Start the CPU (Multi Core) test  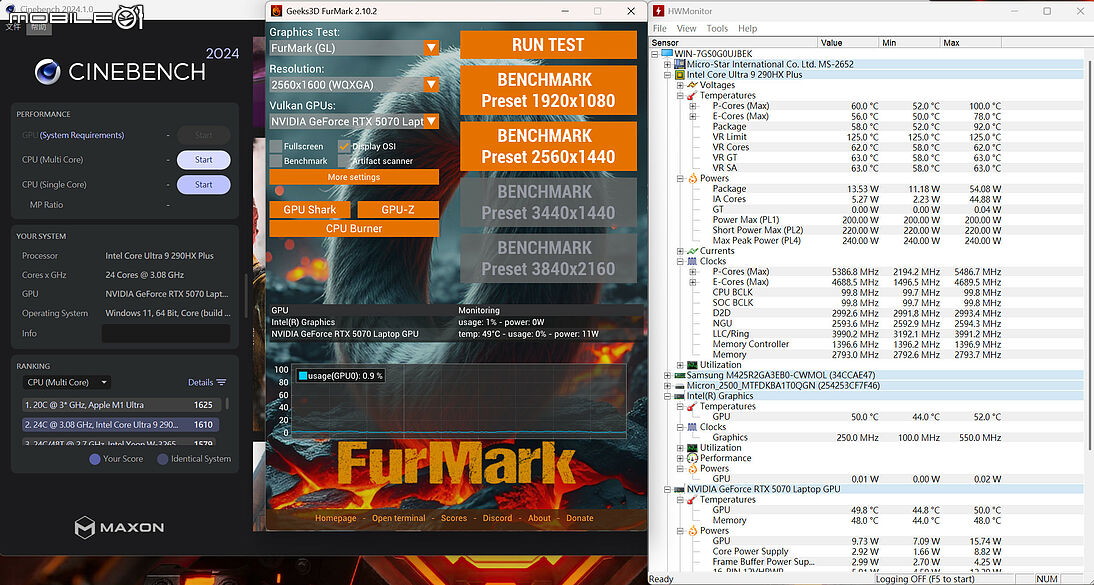(x=204, y=160)
